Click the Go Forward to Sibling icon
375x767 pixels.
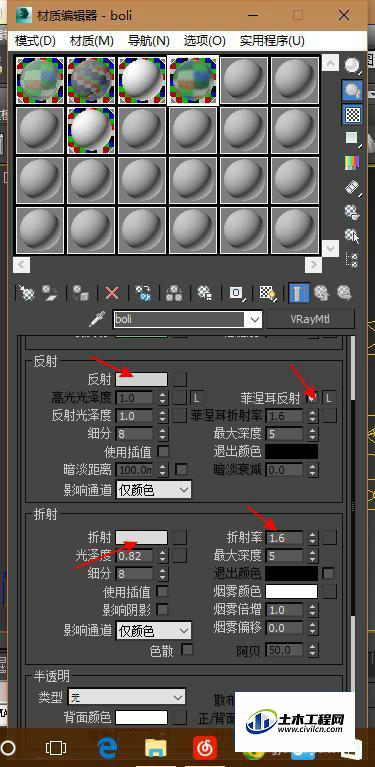click(345, 293)
